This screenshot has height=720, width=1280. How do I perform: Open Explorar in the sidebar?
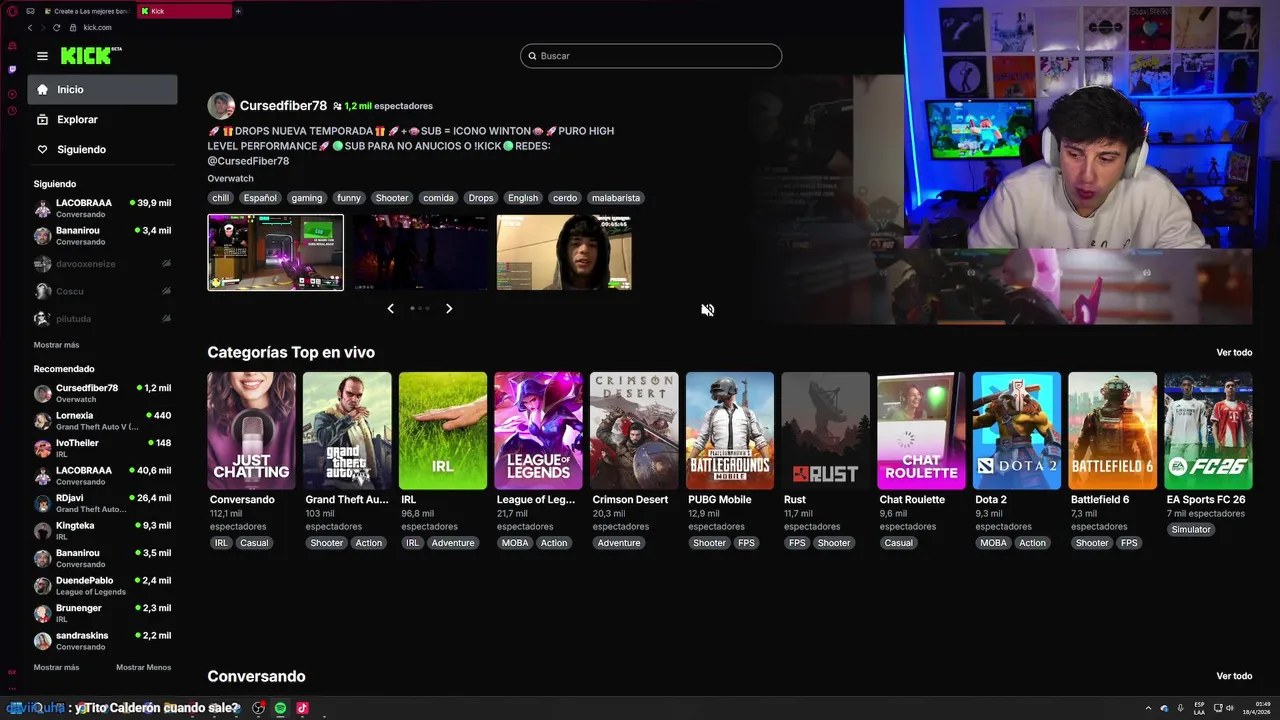103,119
